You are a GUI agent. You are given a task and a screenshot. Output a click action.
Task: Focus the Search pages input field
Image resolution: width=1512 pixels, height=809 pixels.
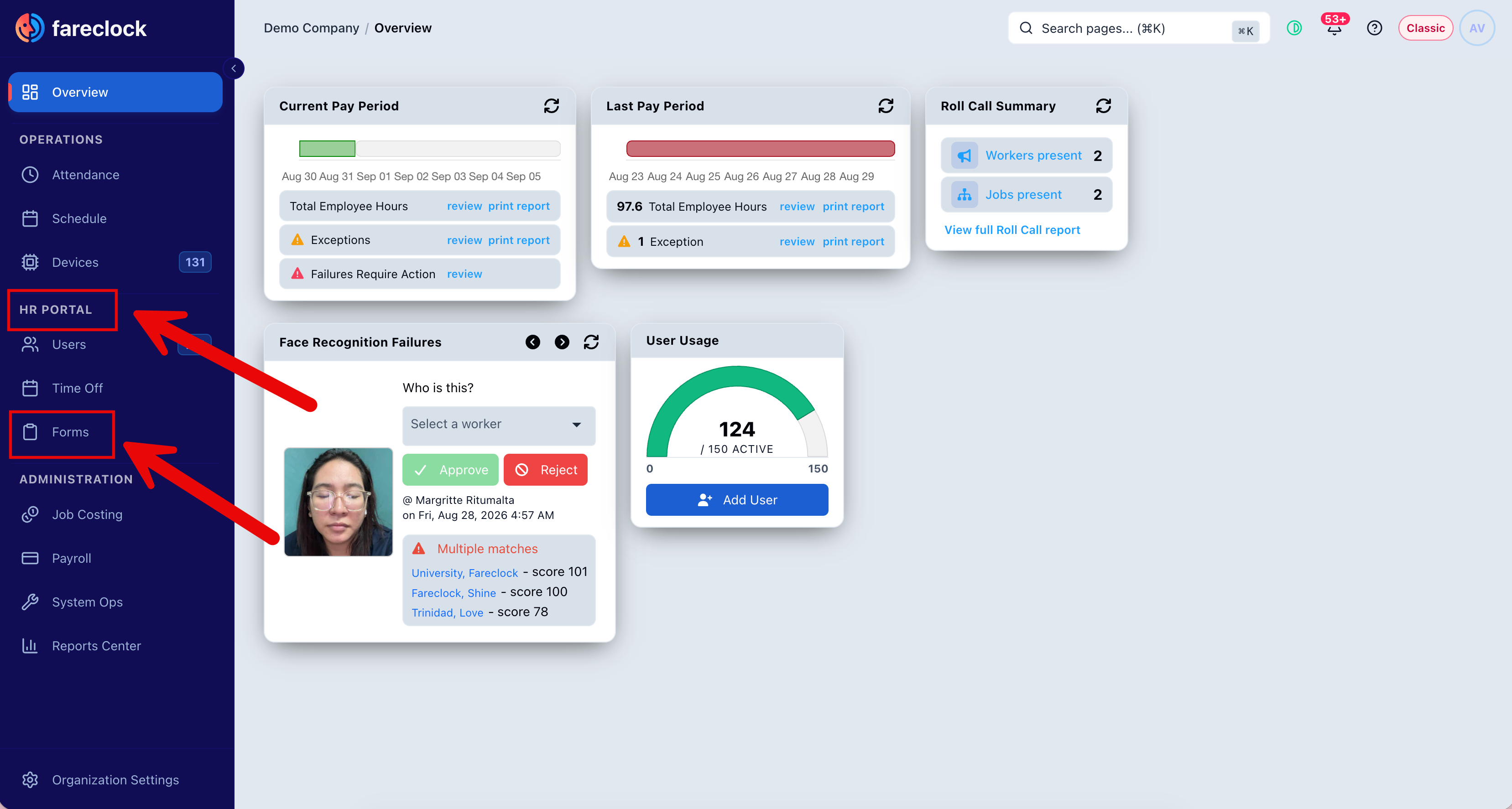click(1139, 28)
